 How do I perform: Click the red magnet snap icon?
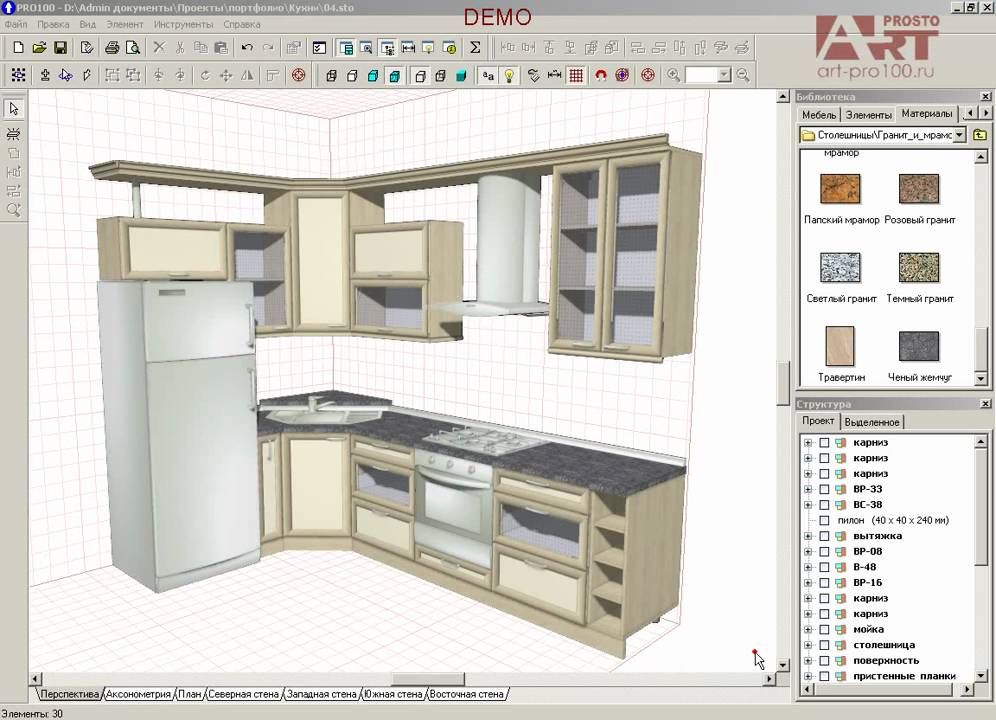click(601, 75)
